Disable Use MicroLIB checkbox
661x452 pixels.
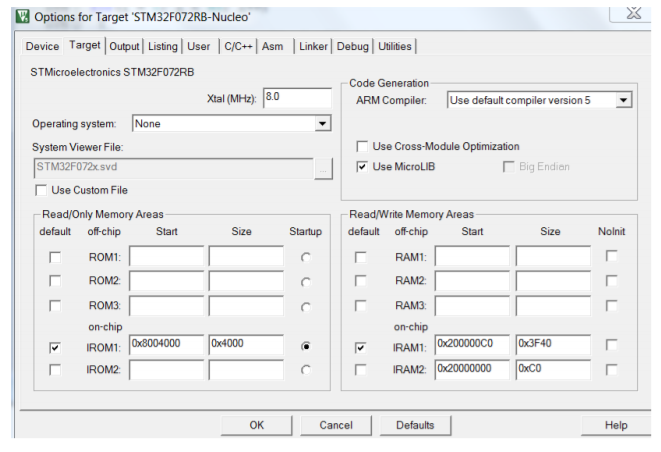(x=362, y=167)
